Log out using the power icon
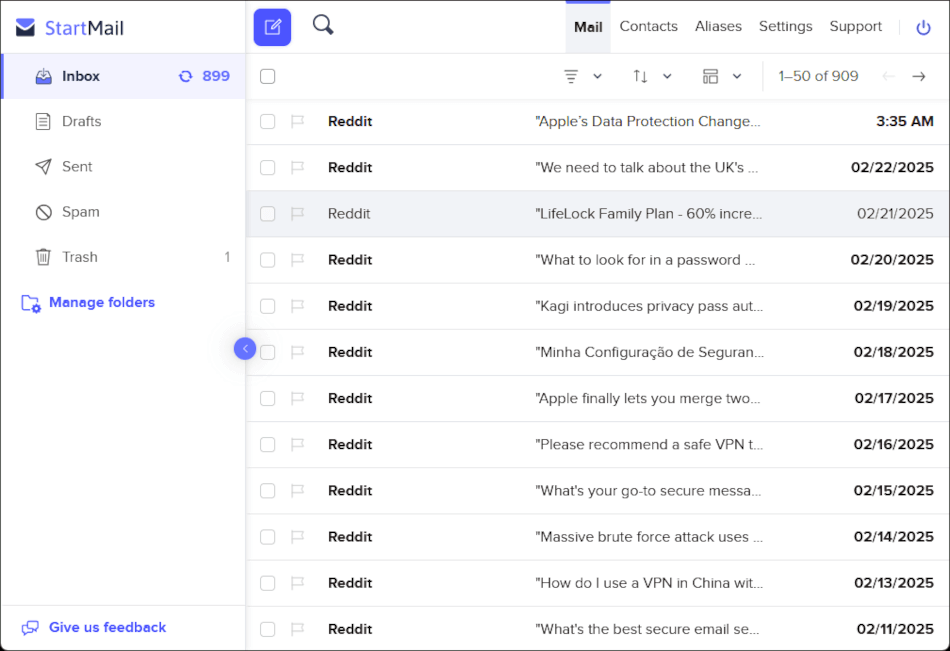Screen dimensions: 950x651 pyautogui.click(x=922, y=27)
